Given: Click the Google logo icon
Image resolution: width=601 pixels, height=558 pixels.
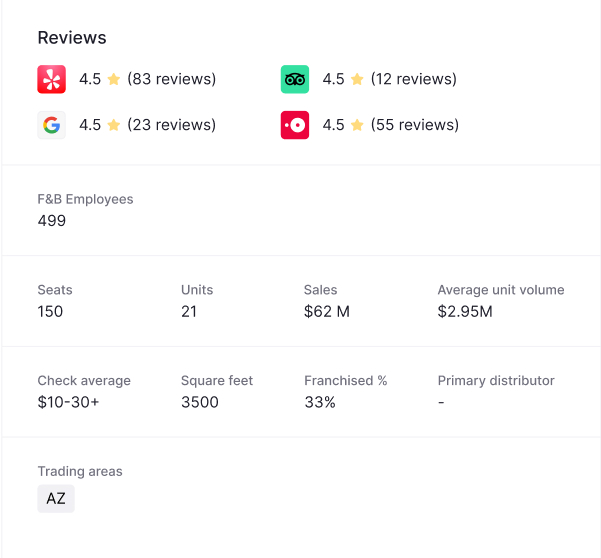Looking at the screenshot, I should [51, 125].
